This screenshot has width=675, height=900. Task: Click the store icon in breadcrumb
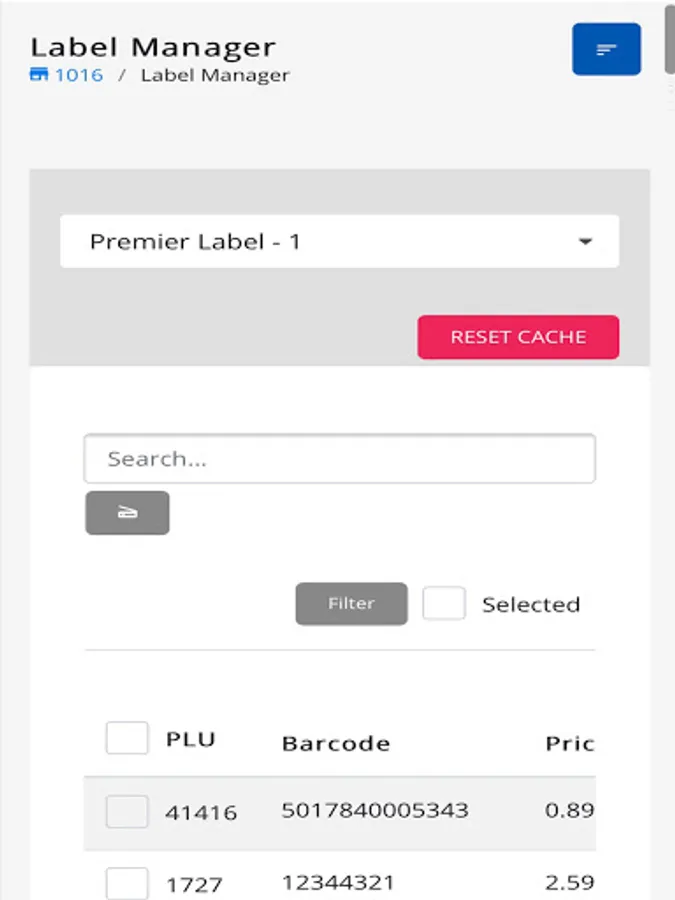(x=39, y=75)
